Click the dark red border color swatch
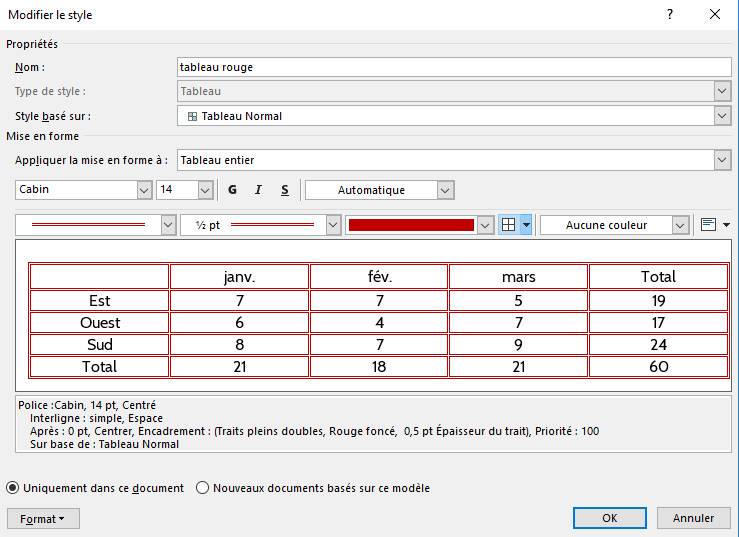This screenshot has height=537, width=739. (410, 225)
